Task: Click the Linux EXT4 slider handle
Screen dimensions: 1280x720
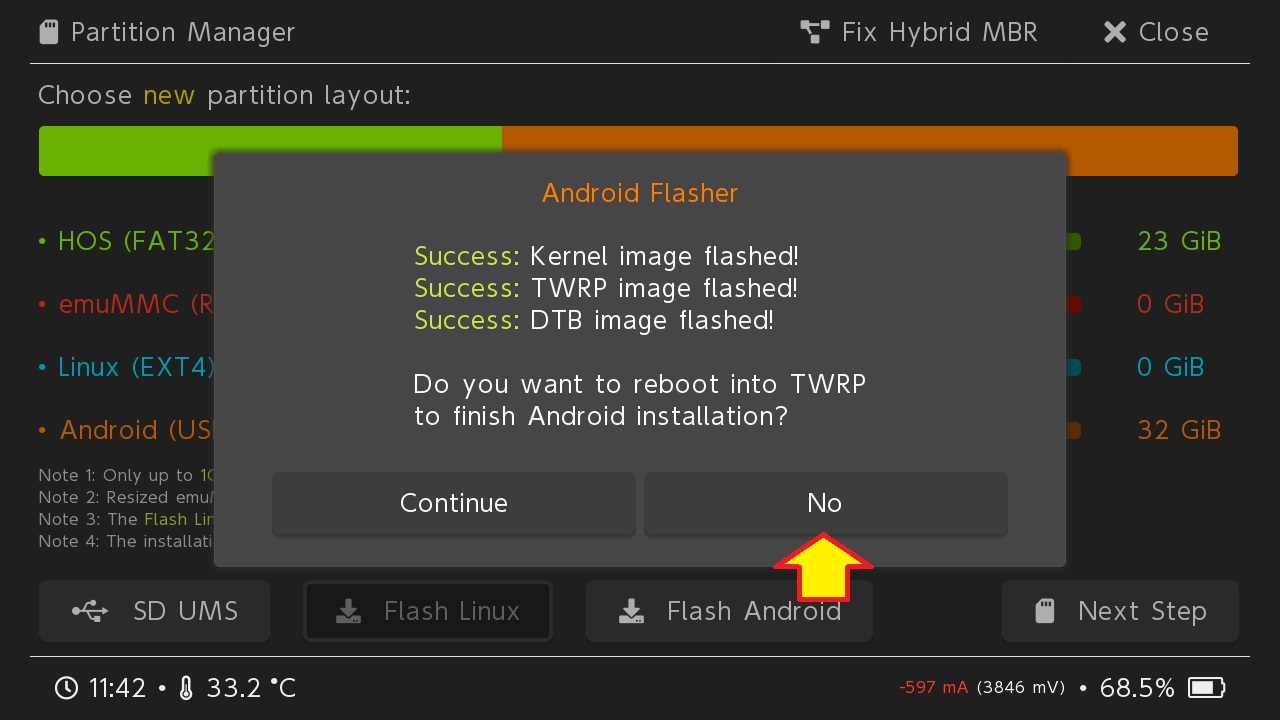Action: 1073,368
